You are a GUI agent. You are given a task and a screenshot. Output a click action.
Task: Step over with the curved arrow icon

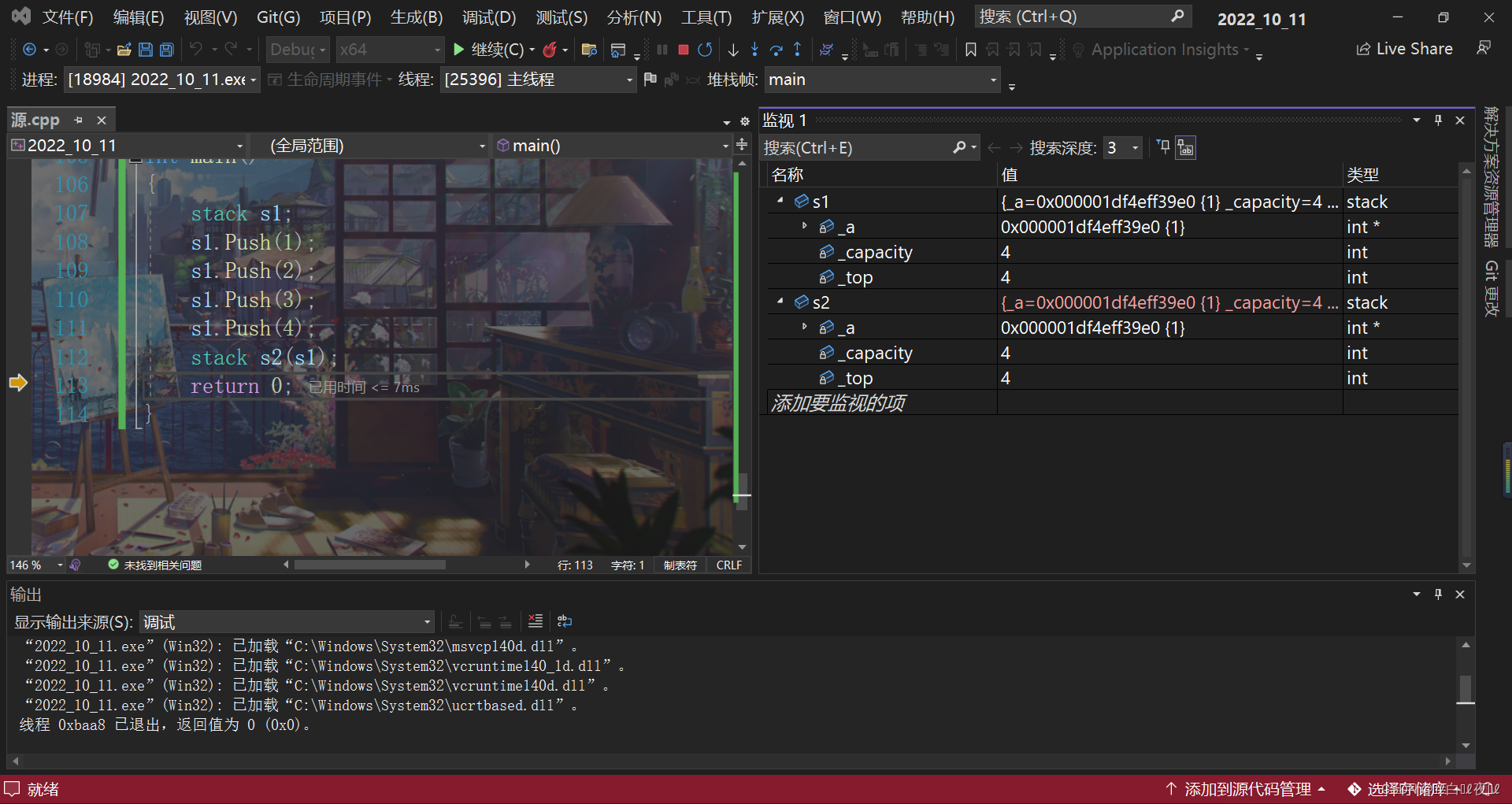point(776,50)
